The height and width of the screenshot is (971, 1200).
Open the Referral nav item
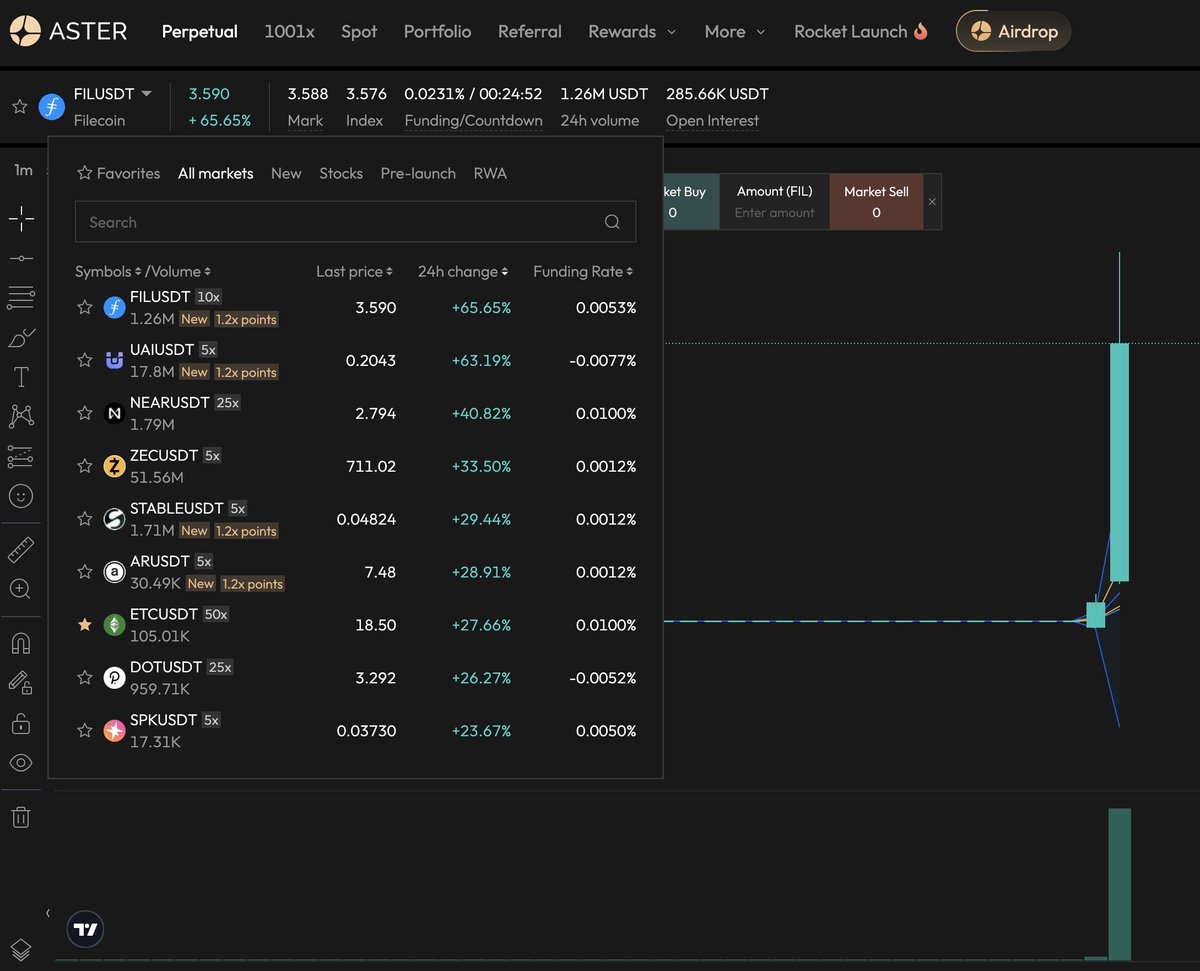point(529,31)
